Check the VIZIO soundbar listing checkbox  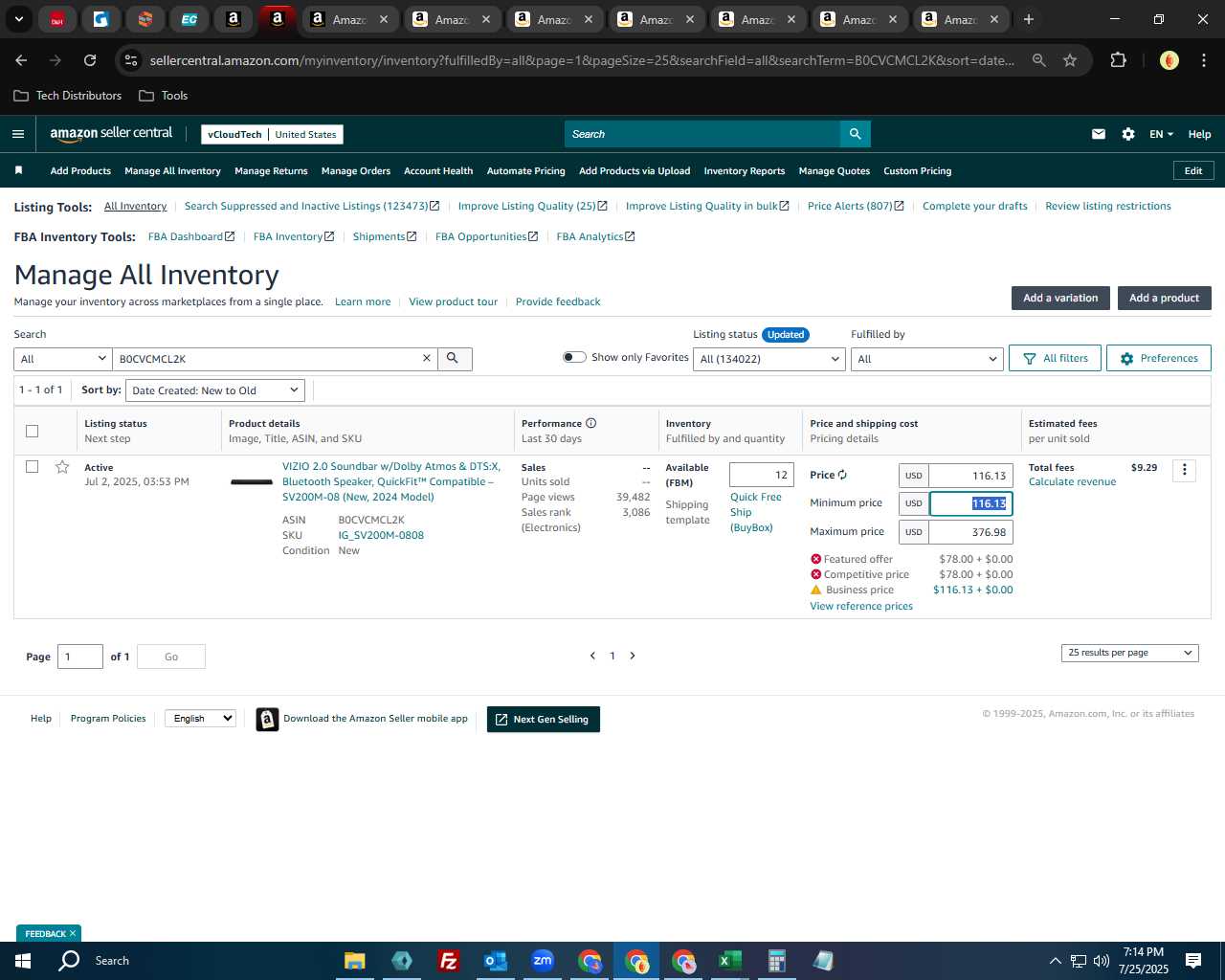[x=32, y=467]
